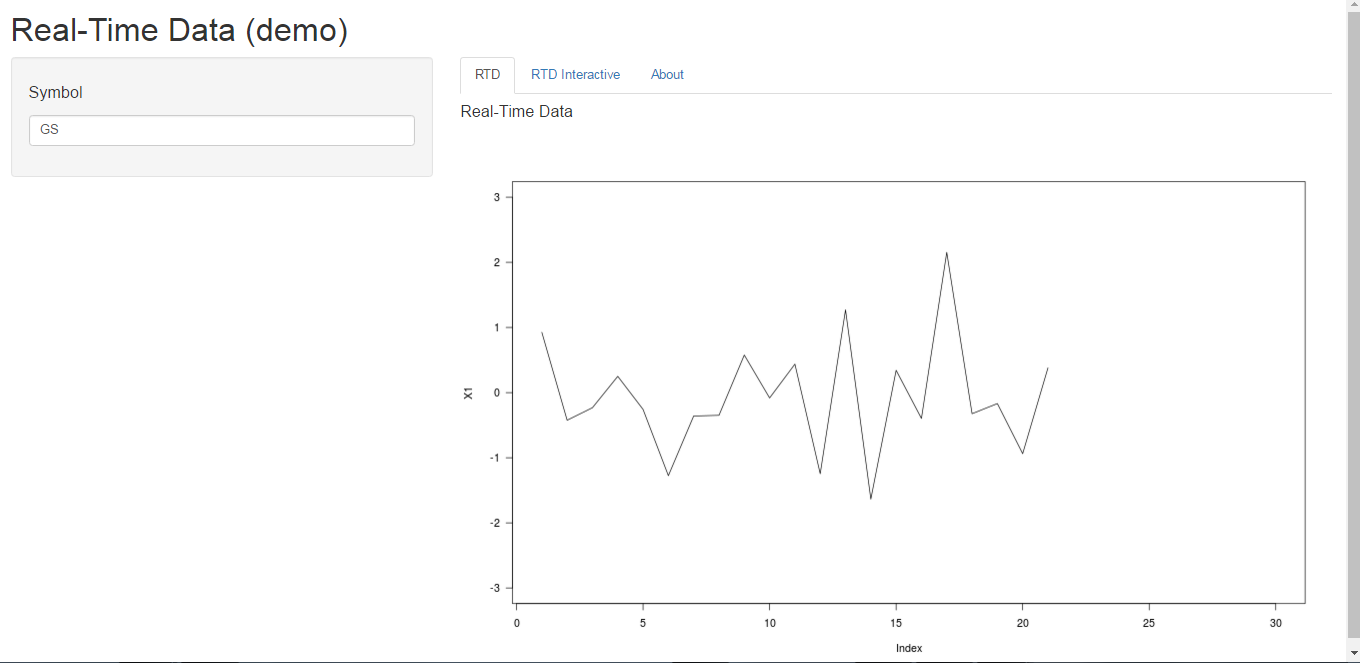Click the highest peak of the plotted line
Screen dimensions: 1360x663
pyautogui.click(x=946, y=253)
